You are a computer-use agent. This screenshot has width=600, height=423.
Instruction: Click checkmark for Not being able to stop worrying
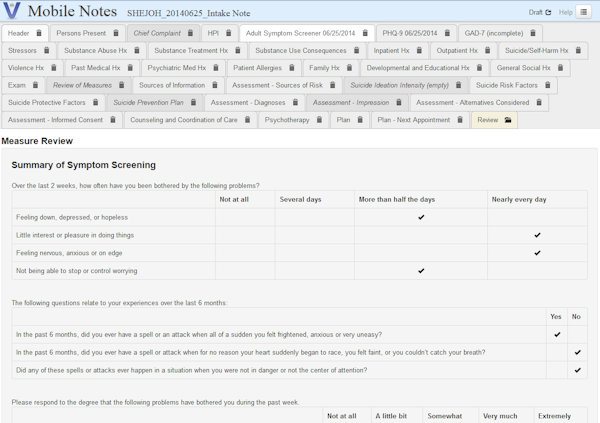point(421,271)
